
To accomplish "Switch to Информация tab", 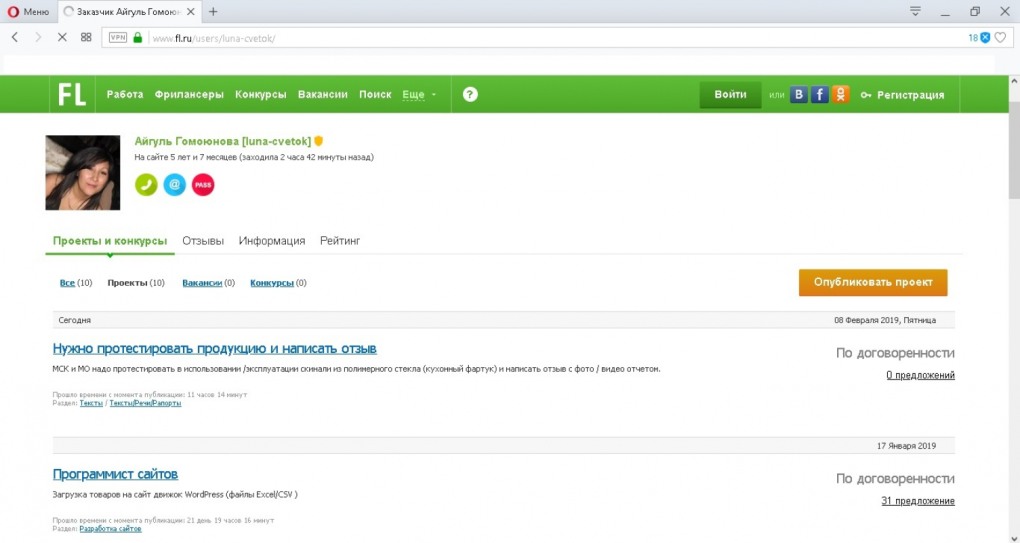I will point(272,241).
